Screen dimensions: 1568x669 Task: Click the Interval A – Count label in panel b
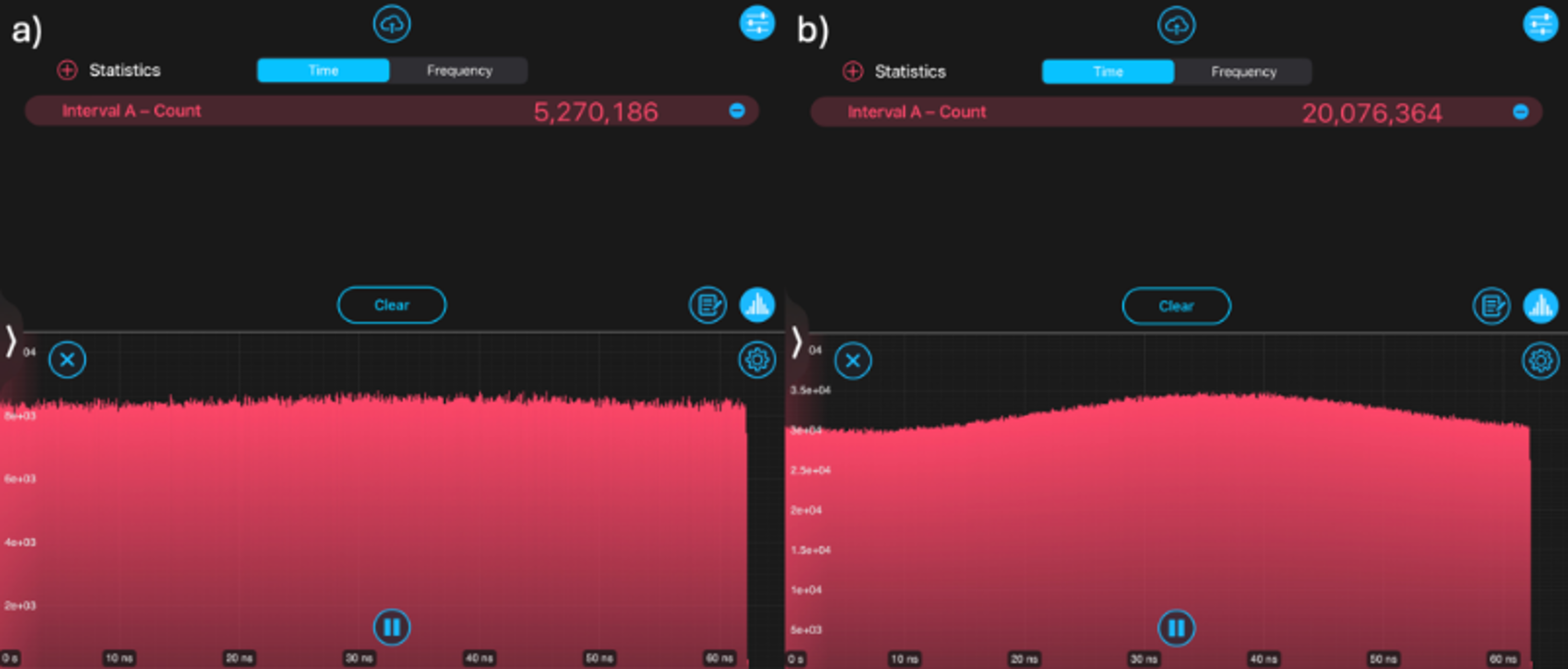[917, 112]
